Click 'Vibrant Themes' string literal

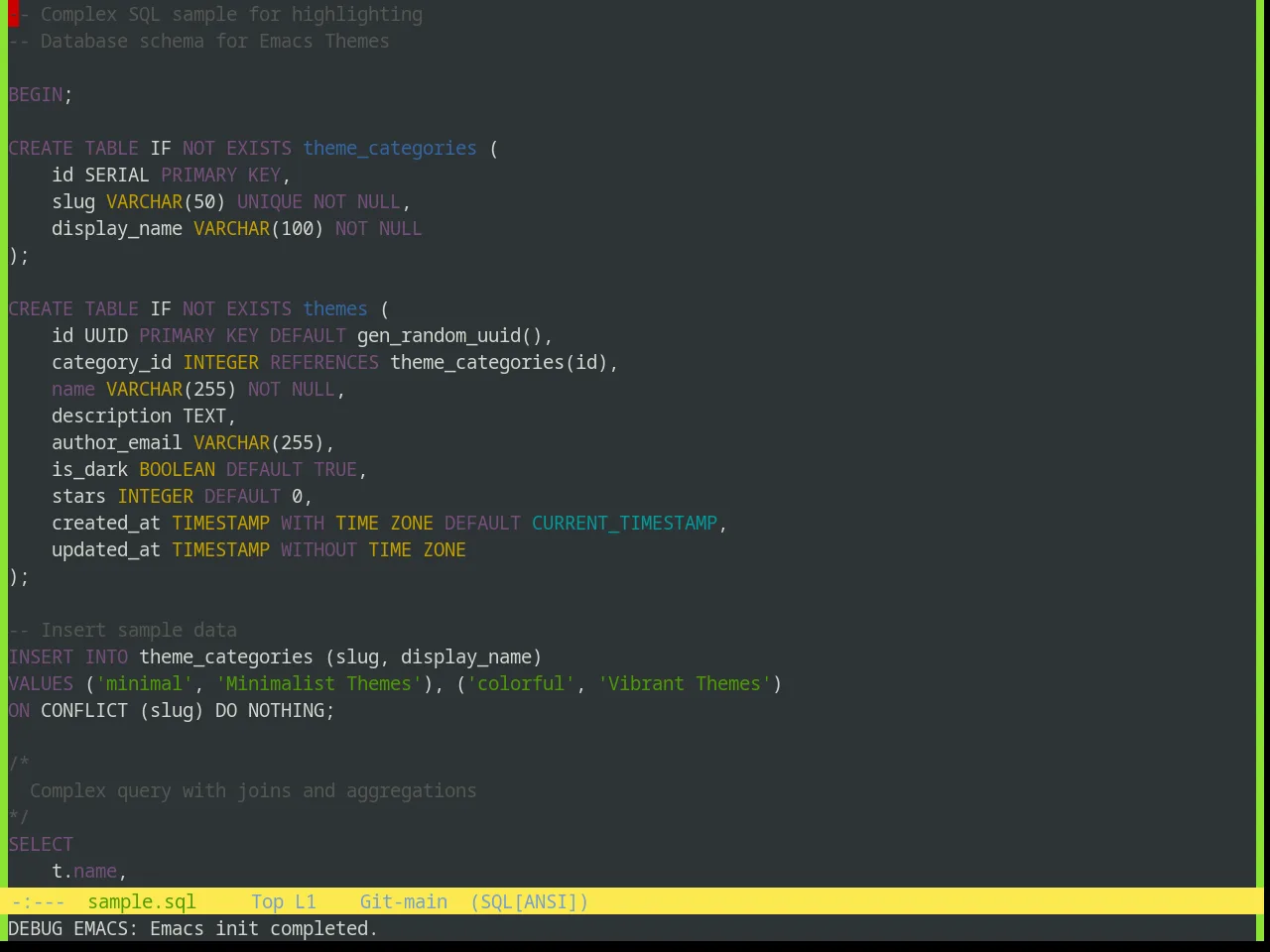[x=685, y=683]
